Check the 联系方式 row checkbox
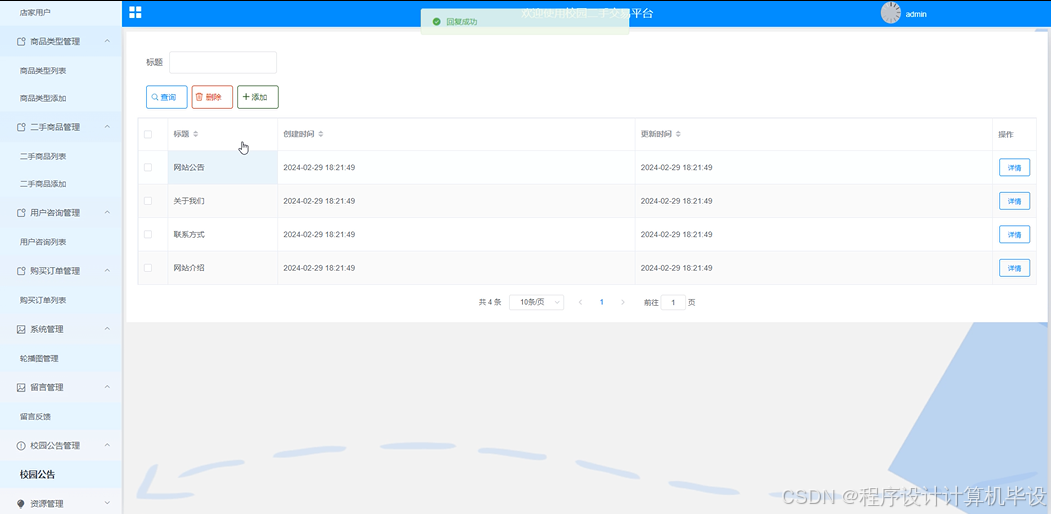 click(148, 235)
